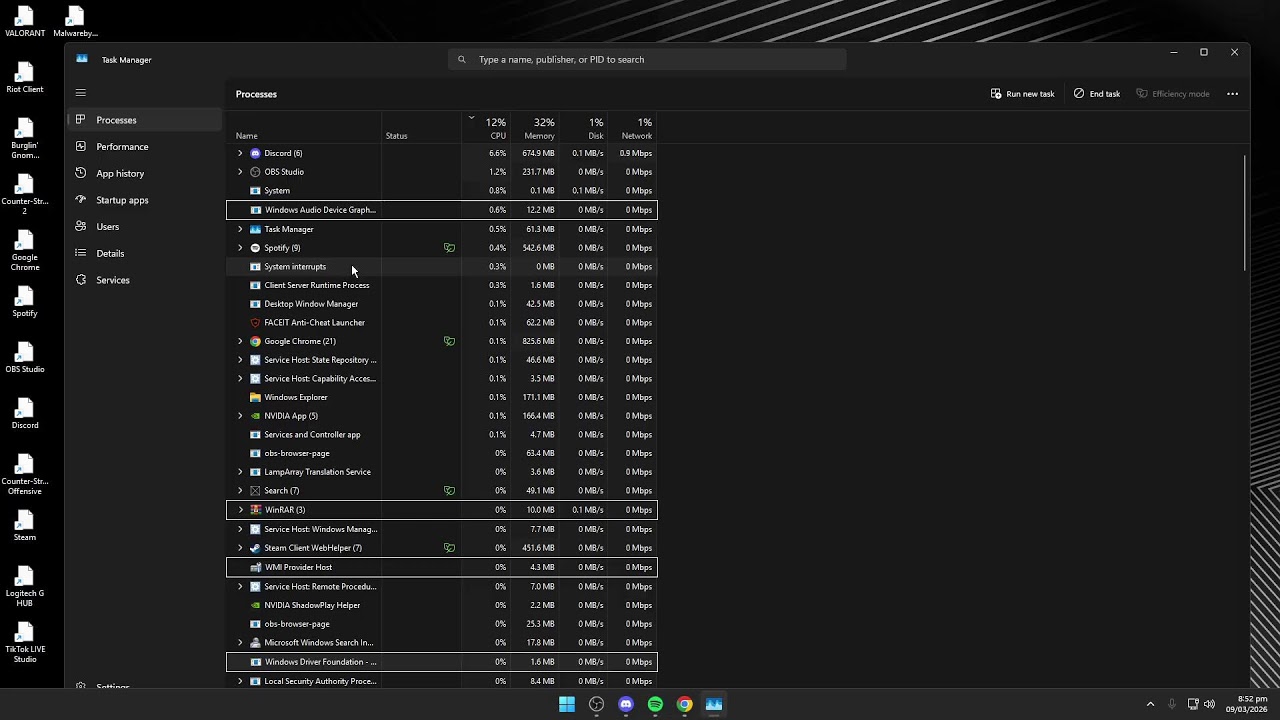Screen dimensions: 1280x720
Task: Open the Details page
Action: (145, 253)
